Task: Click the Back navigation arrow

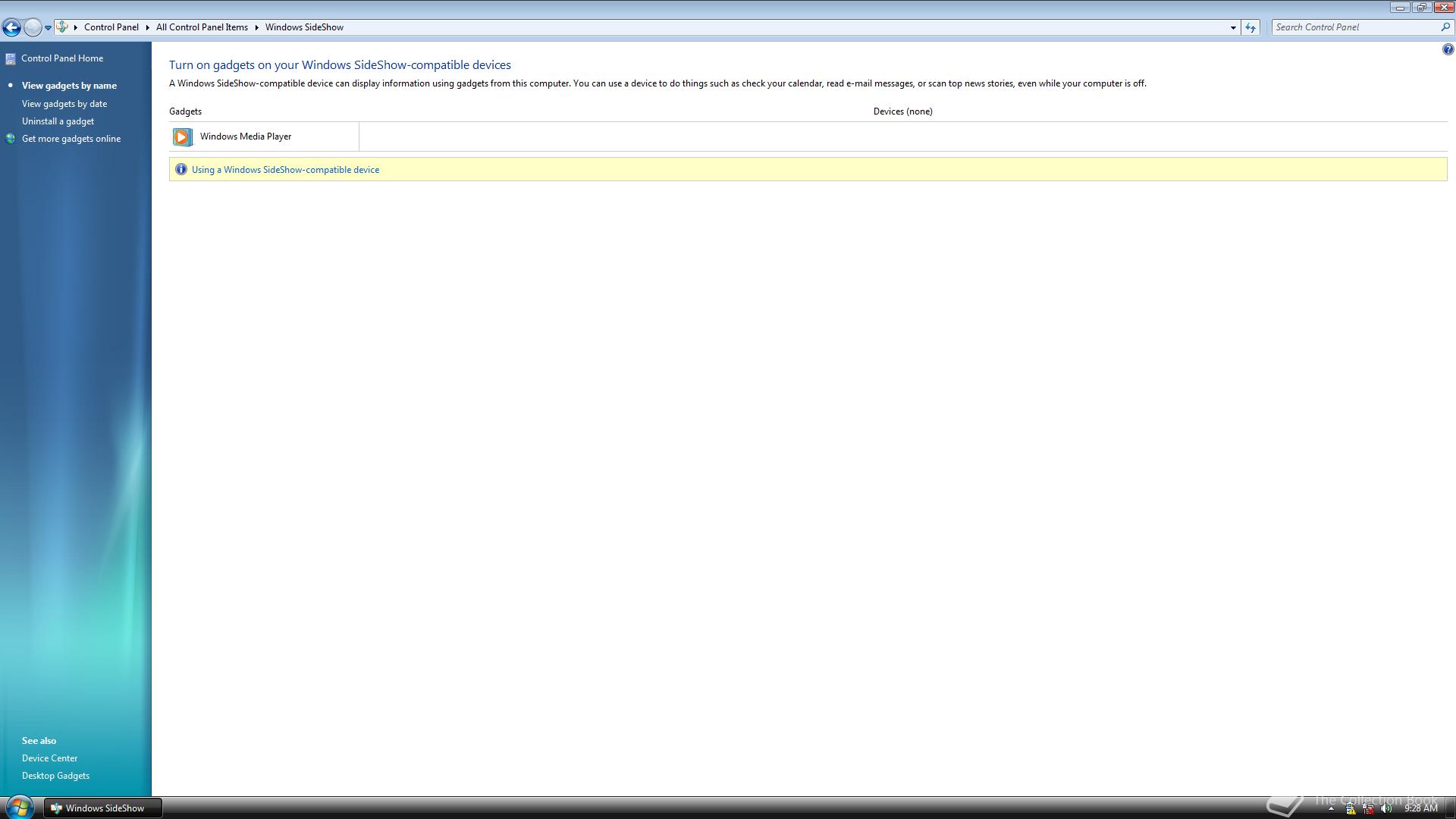Action: point(11,28)
